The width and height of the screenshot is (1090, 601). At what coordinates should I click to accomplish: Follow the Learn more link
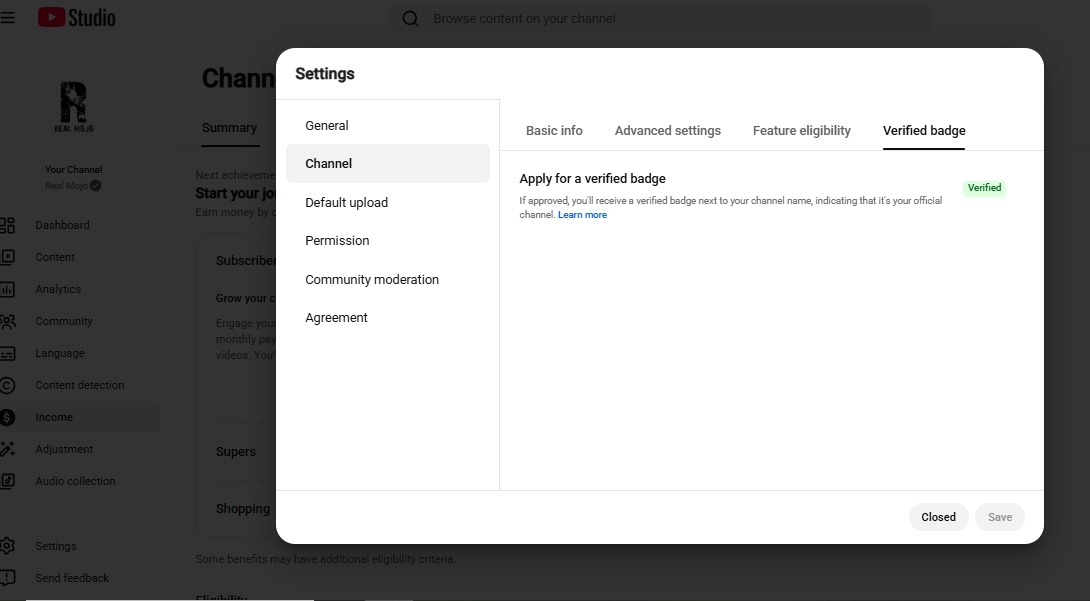583,215
